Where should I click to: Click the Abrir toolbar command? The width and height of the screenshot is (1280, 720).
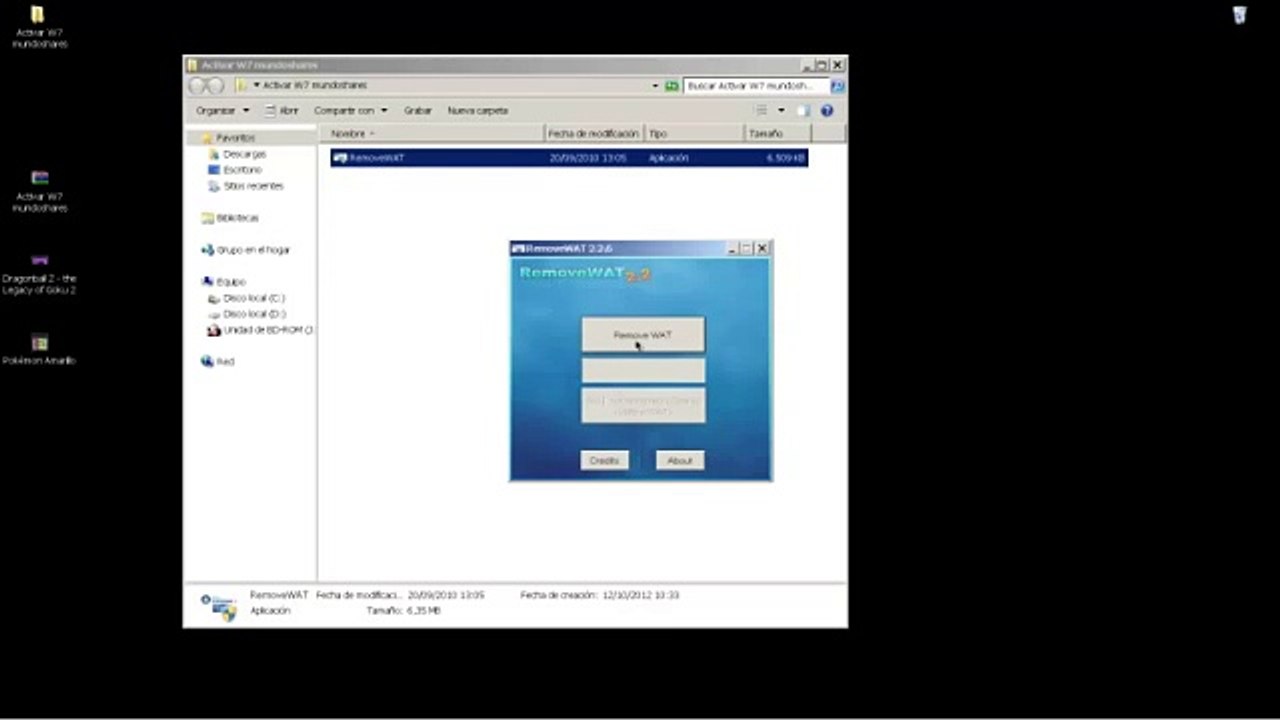coord(282,111)
